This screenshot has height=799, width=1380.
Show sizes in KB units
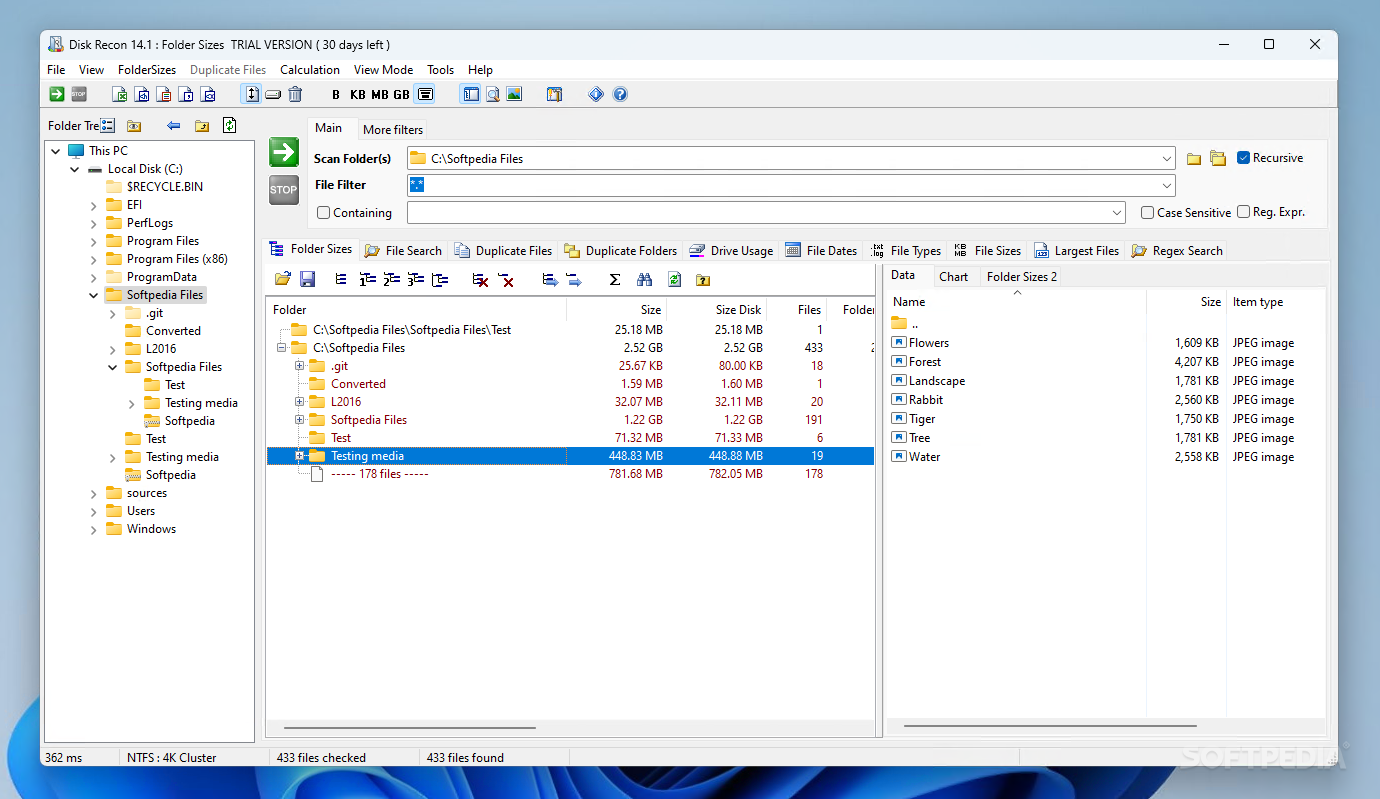[x=358, y=95]
